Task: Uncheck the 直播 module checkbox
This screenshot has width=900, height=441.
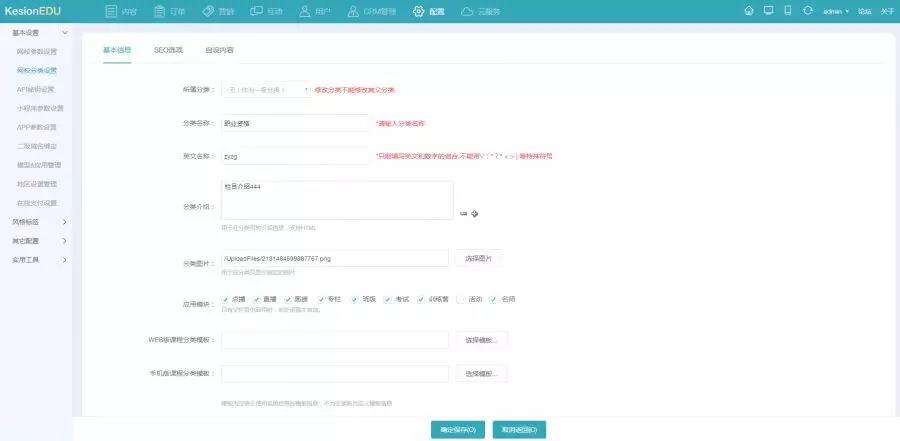Action: pos(257,299)
